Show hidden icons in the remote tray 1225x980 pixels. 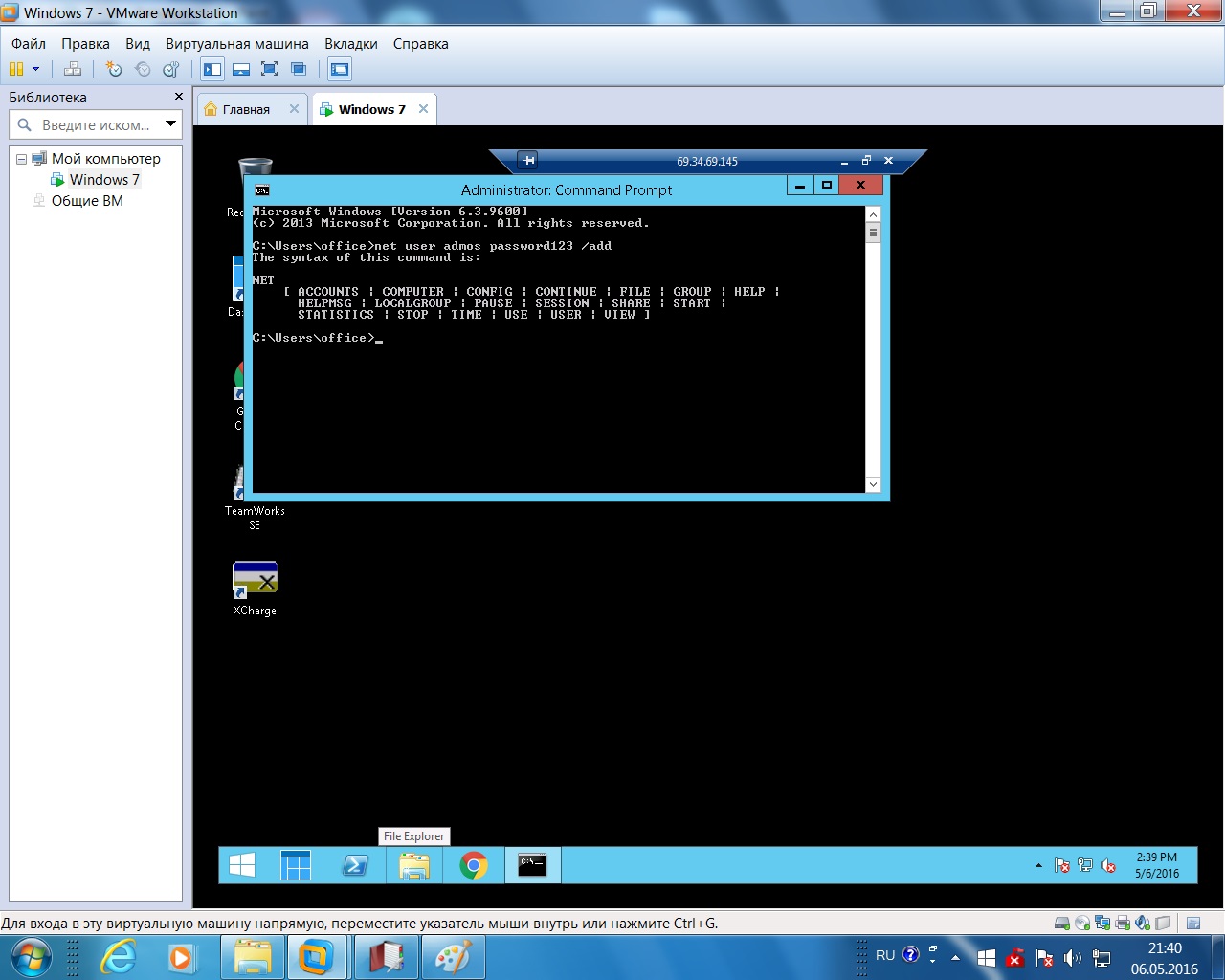coord(1038,866)
